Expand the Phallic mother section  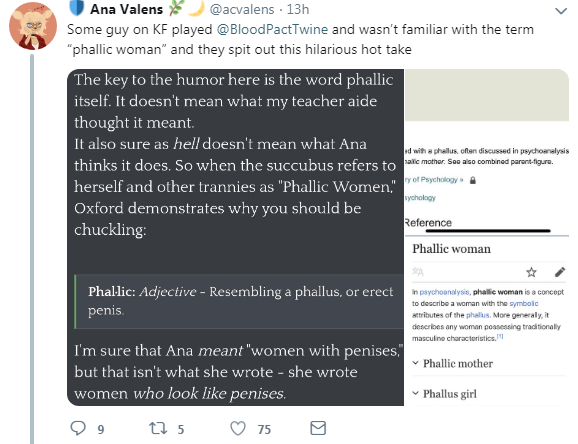(x=452, y=364)
